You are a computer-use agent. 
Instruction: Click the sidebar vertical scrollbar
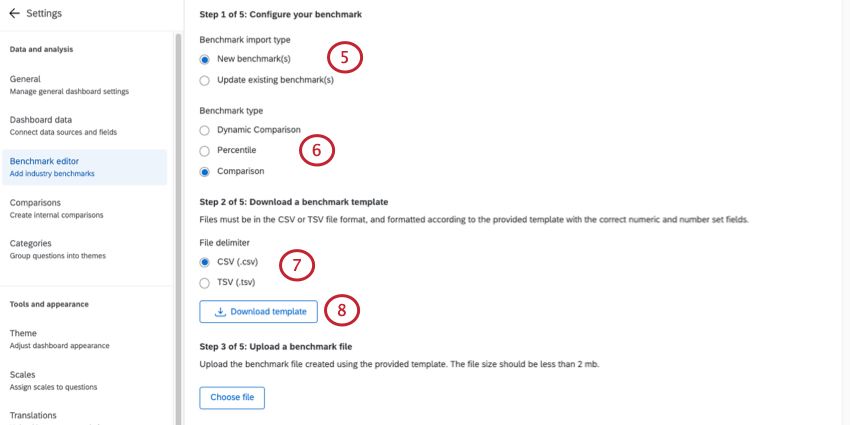tap(178, 200)
